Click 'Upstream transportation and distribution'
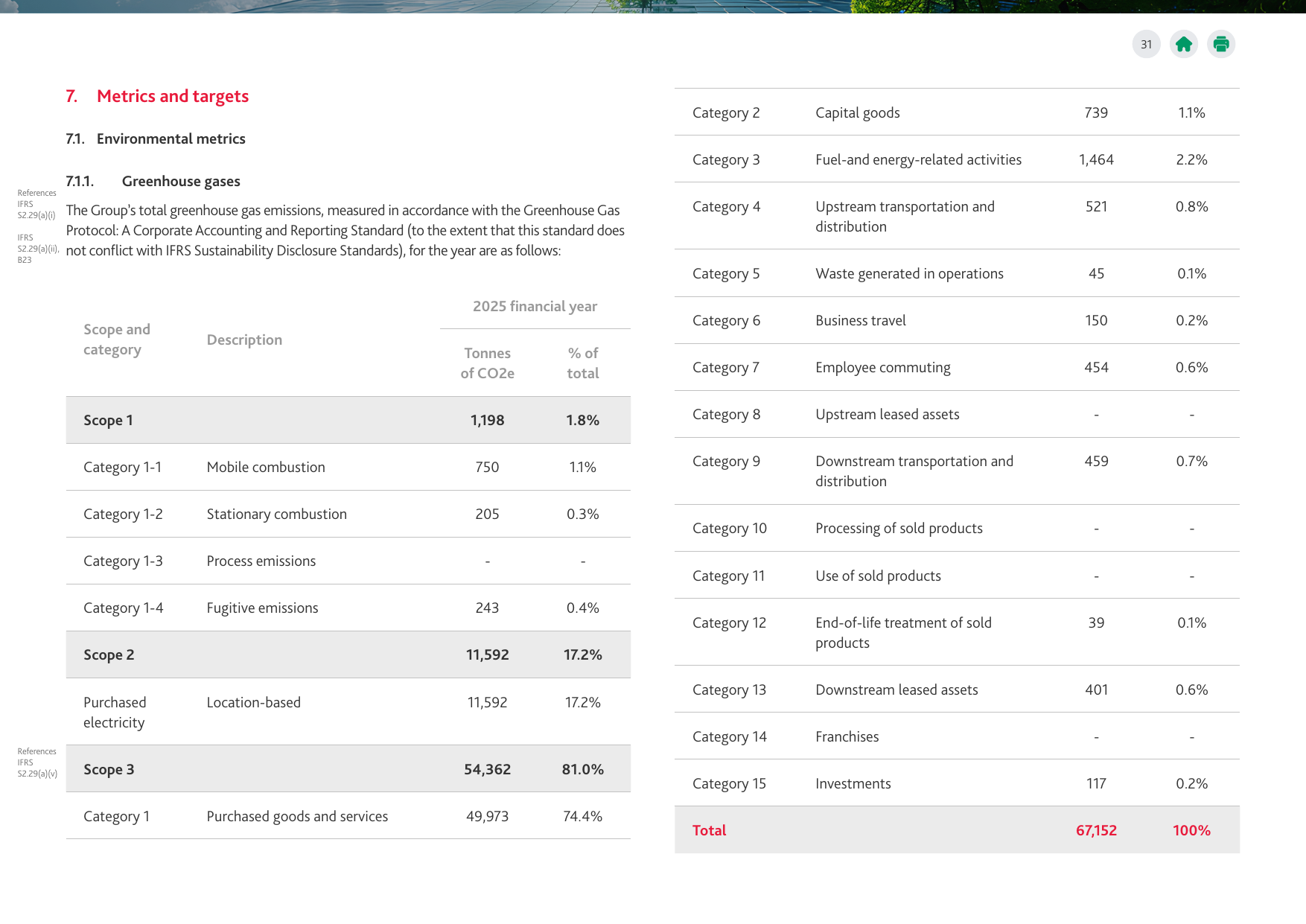The height and width of the screenshot is (924, 1306). (905, 216)
